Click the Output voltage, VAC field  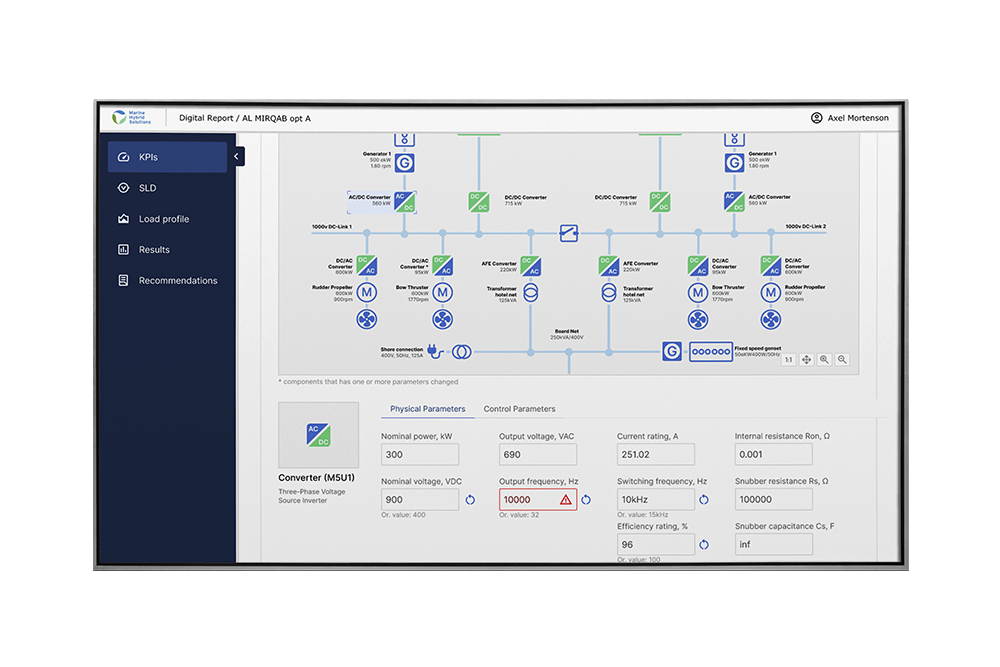tap(538, 455)
